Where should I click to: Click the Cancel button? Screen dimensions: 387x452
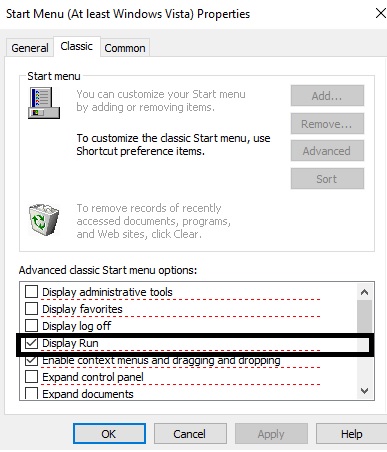point(190,434)
